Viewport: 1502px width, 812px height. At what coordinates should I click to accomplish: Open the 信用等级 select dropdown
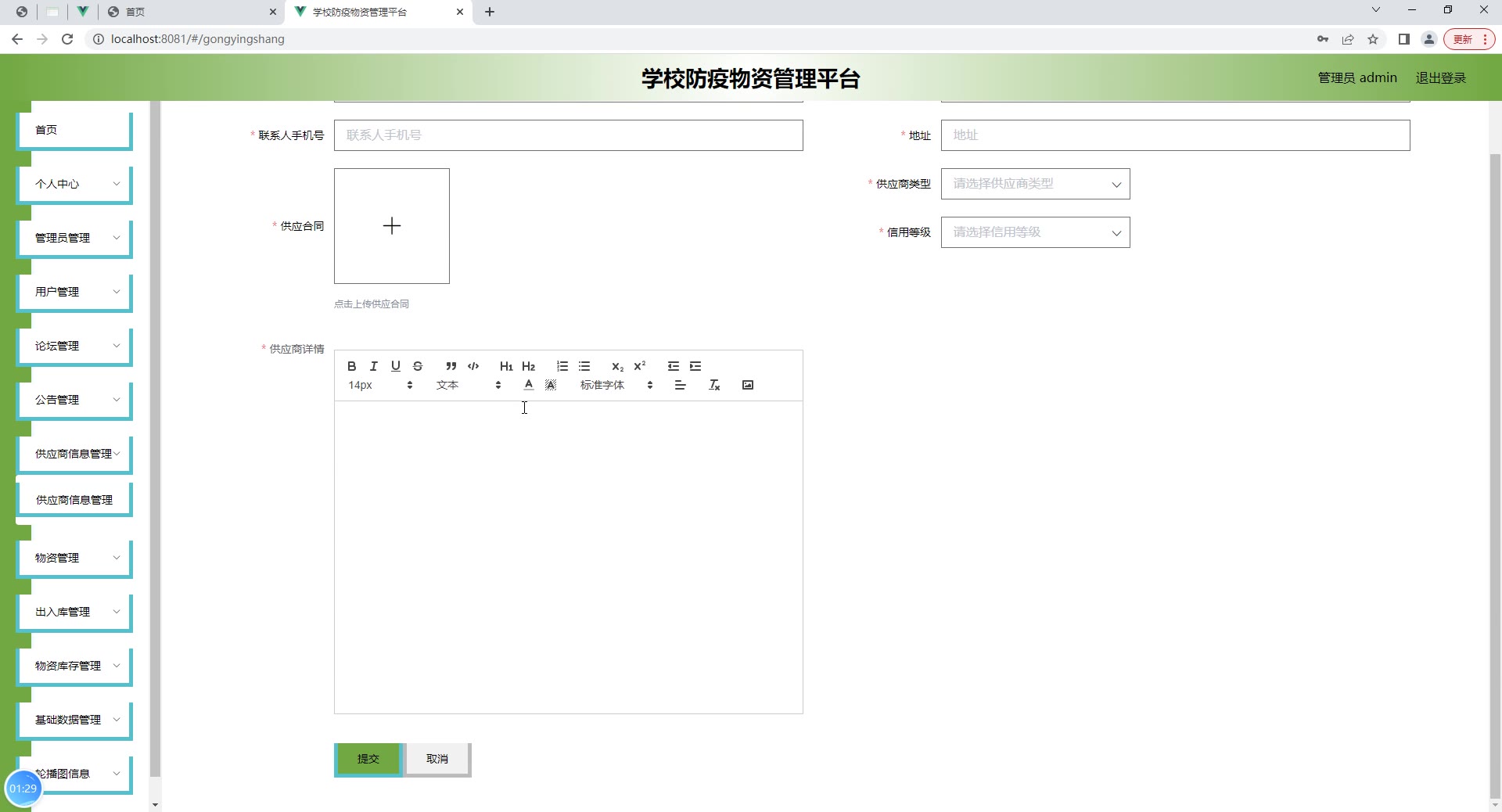(1035, 232)
